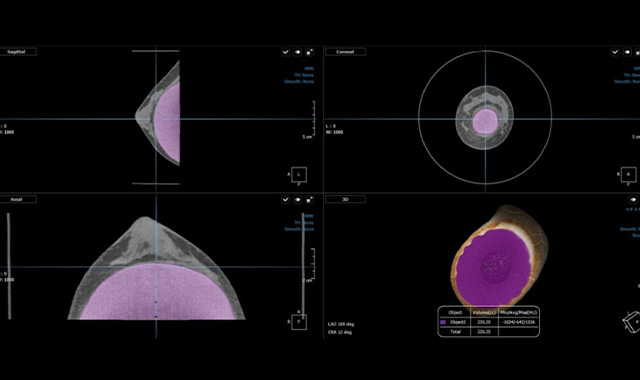Click the checkmark icon in Coronal view
The height and width of the screenshot is (380, 640).
coord(615,52)
